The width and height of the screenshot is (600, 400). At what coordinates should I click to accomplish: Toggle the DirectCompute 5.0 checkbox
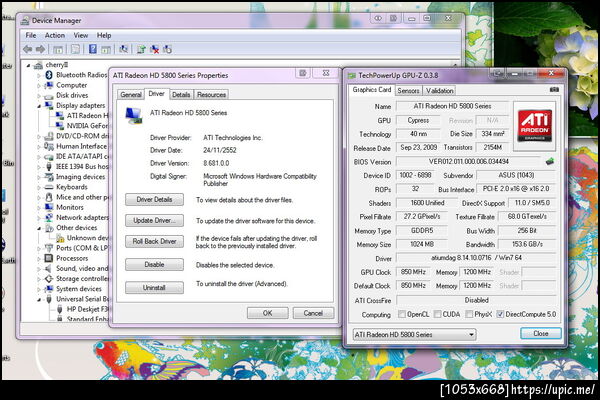(500, 314)
